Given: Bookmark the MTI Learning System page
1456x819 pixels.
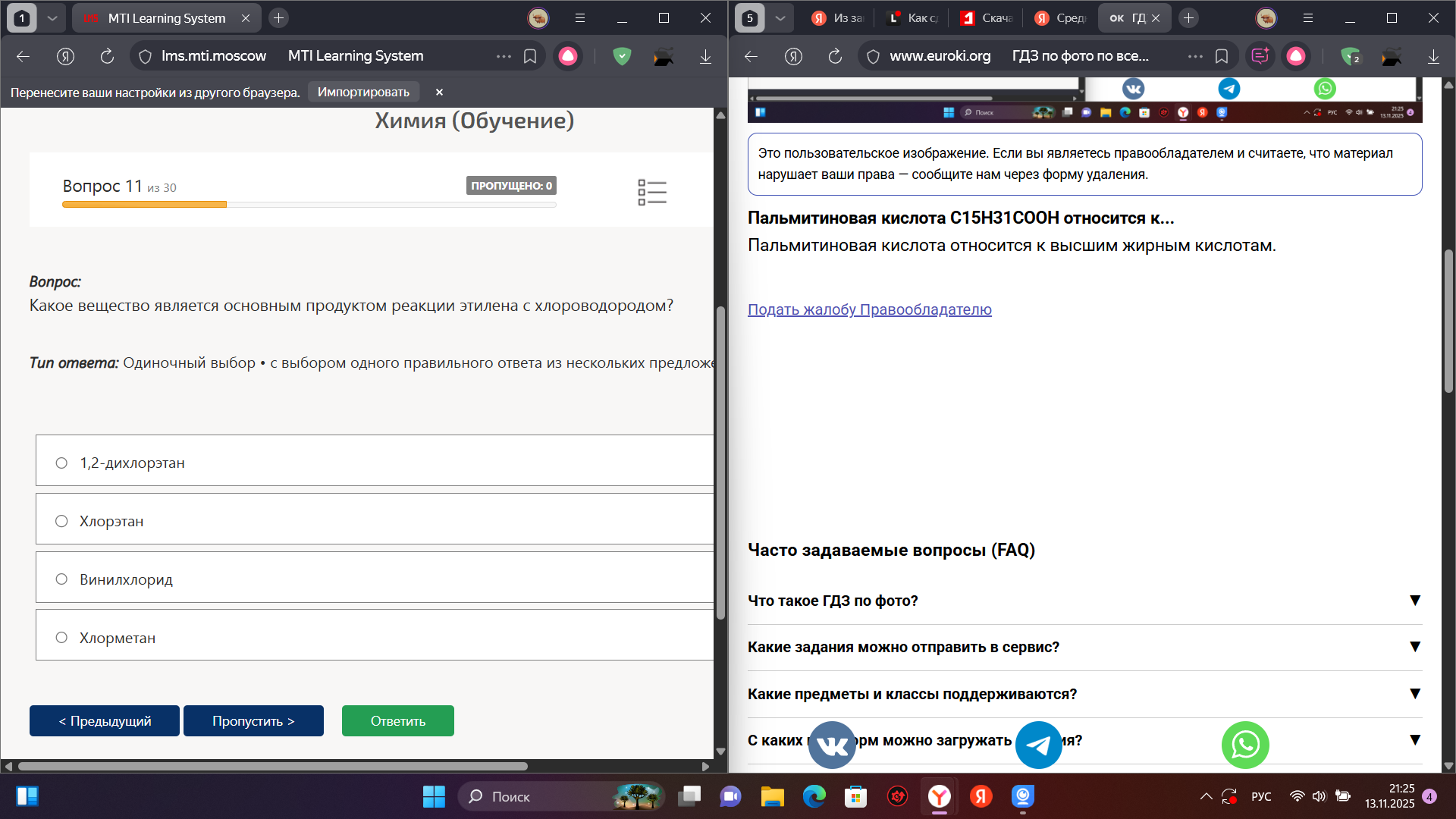Looking at the screenshot, I should coord(530,56).
